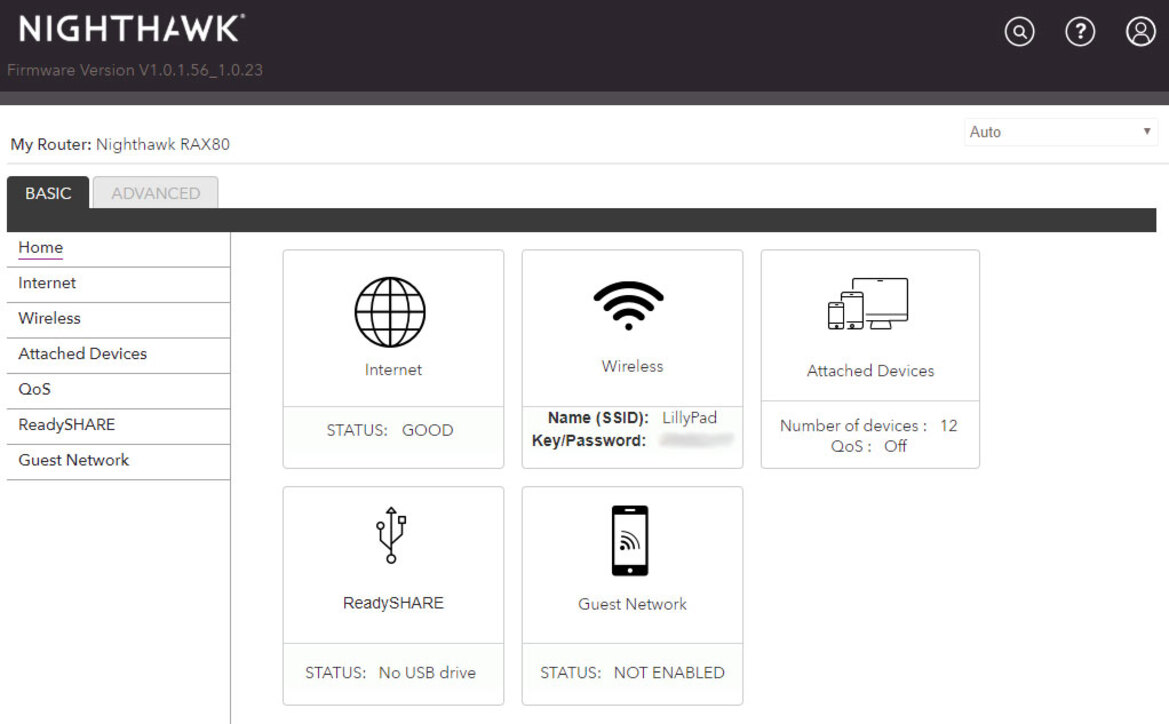Open Wireless from the sidebar menu
The width and height of the screenshot is (1169, 724).
point(119,319)
